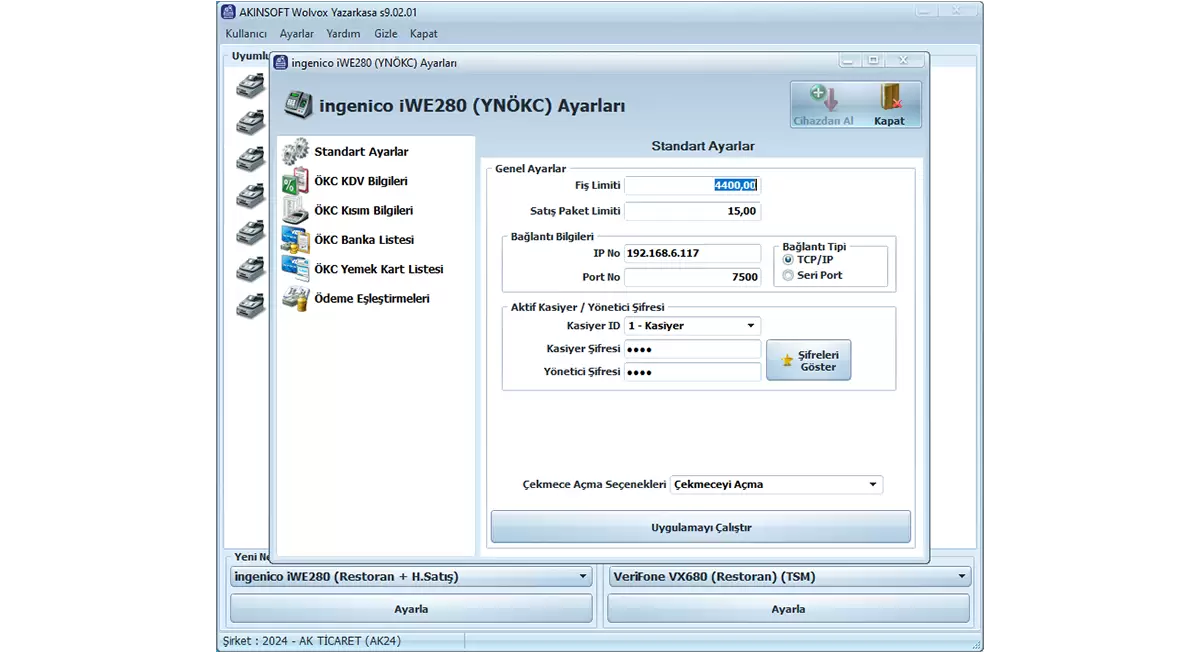Open Çekmece Açma Seçenekleri dropdown
Screen dimensions: 1200x653
pos(873,485)
